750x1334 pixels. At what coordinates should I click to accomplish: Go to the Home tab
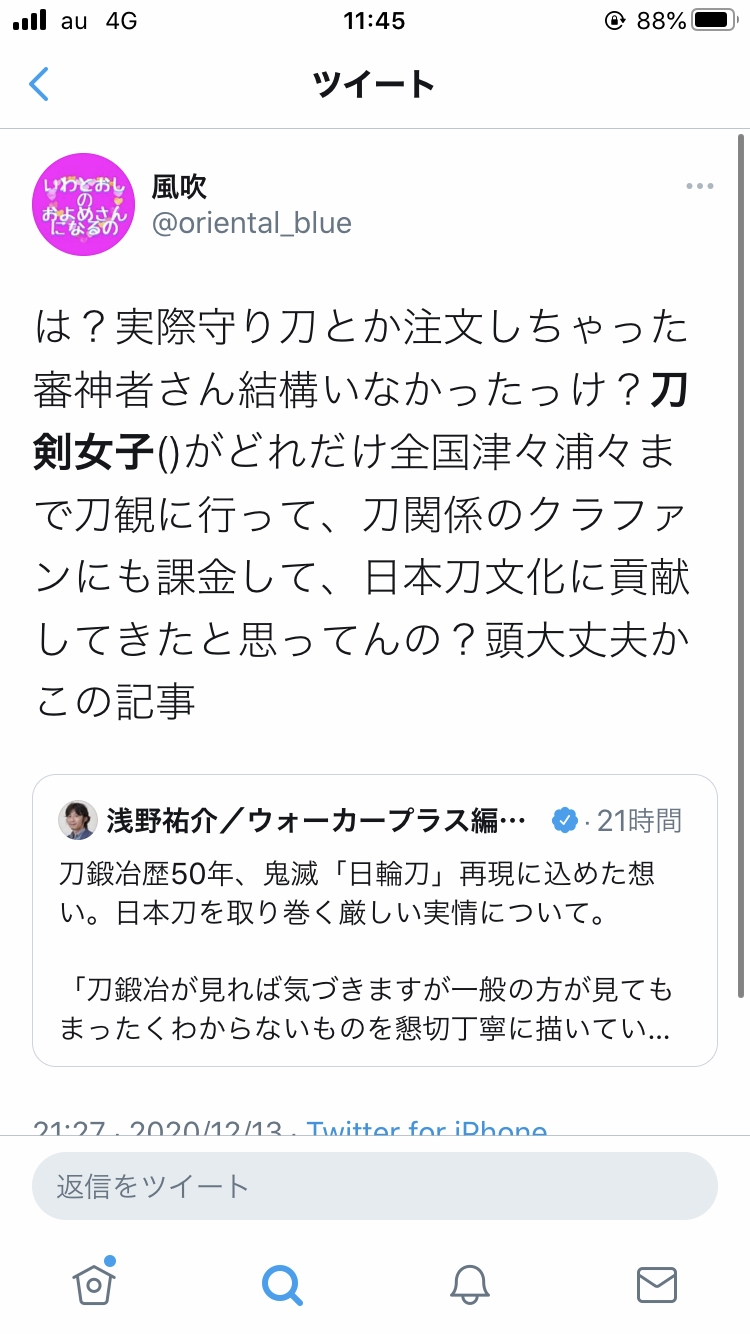94,1283
